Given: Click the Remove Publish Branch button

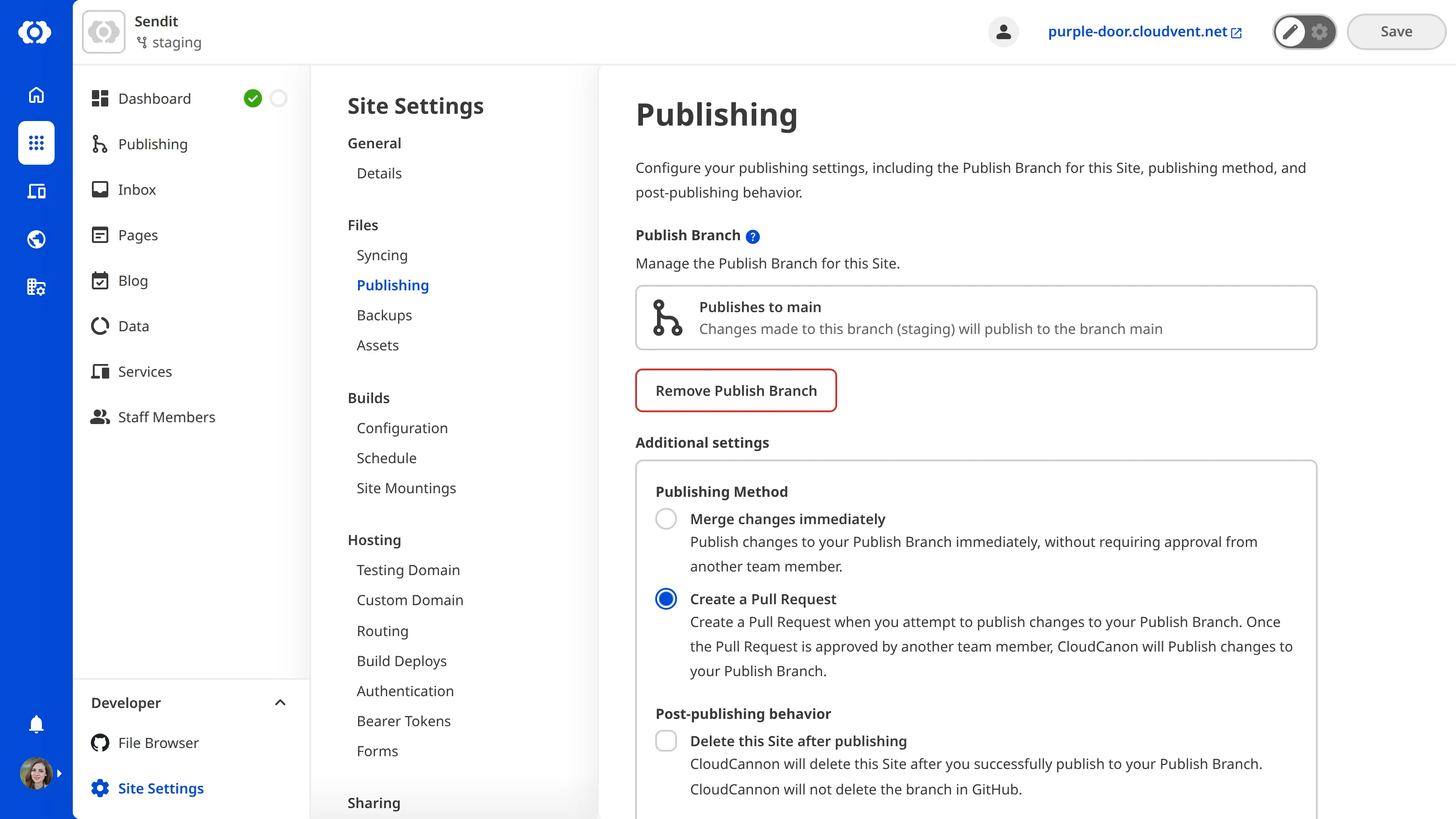Looking at the screenshot, I should pyautogui.click(x=735, y=390).
